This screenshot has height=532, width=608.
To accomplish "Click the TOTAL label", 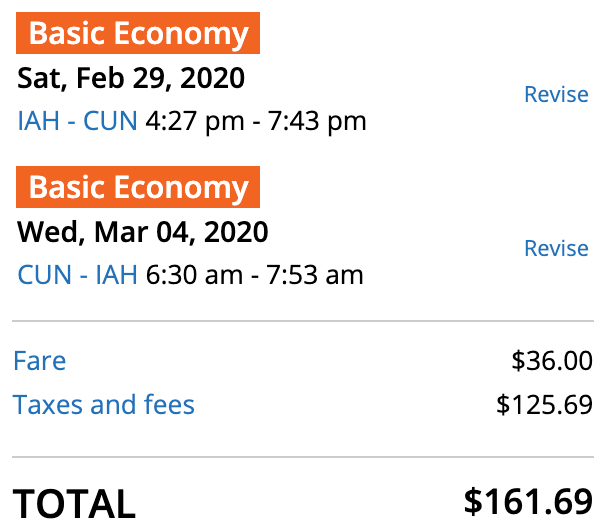I will [74, 504].
